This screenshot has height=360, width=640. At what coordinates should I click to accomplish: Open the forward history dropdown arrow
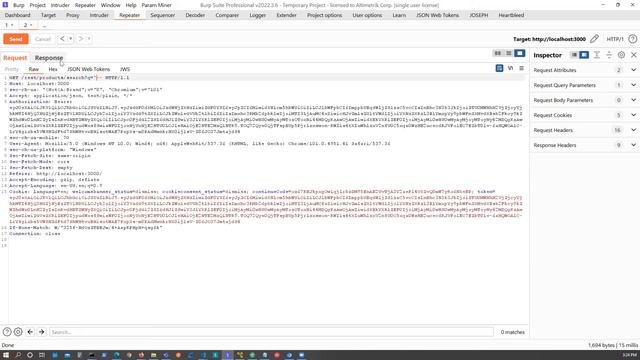point(89,39)
